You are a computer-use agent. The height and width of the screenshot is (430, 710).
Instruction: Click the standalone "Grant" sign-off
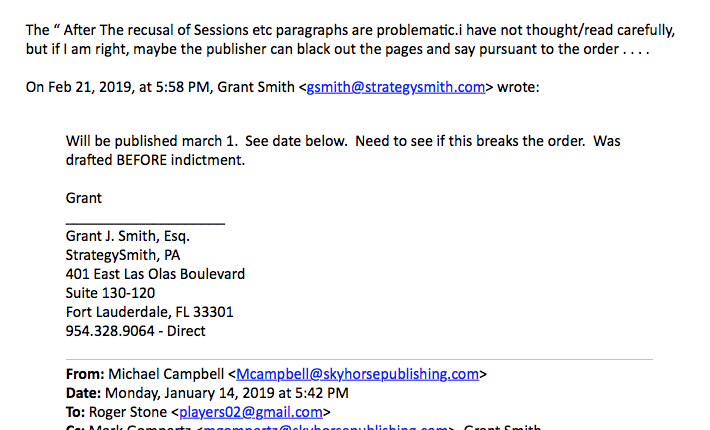(x=84, y=198)
